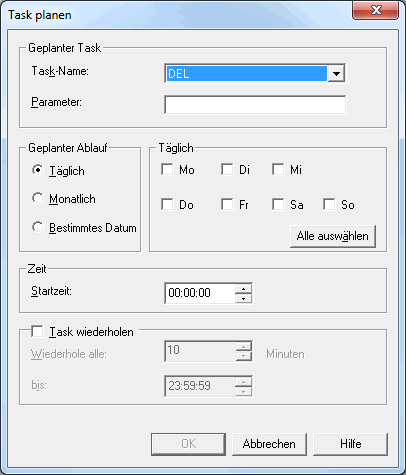406x475 pixels.
Task: Click the selected DEL task name text
Action: (178, 74)
